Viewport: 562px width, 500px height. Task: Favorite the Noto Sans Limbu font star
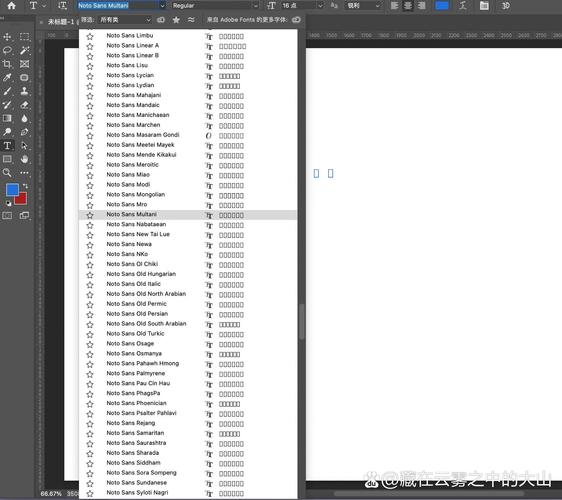click(90, 36)
